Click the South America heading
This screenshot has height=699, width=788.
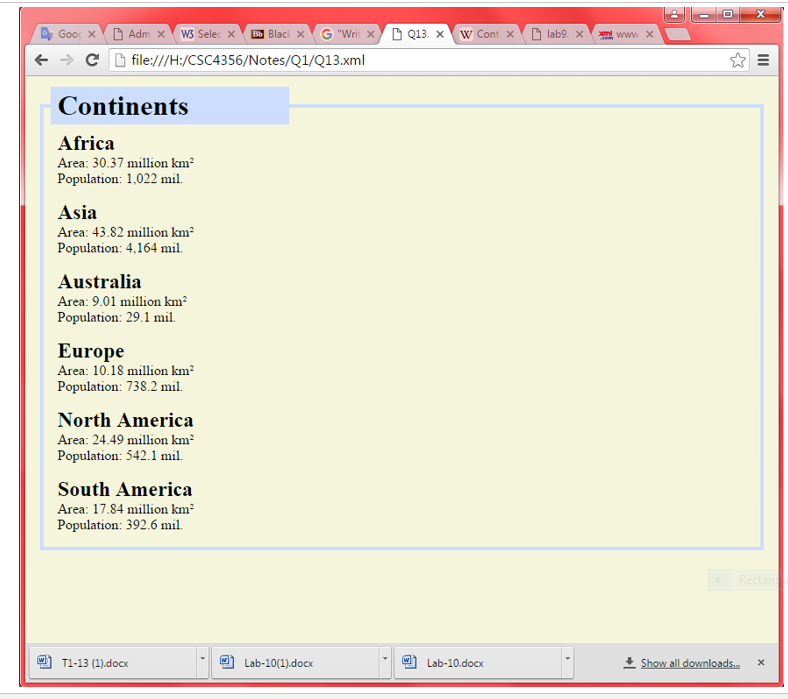pos(125,489)
